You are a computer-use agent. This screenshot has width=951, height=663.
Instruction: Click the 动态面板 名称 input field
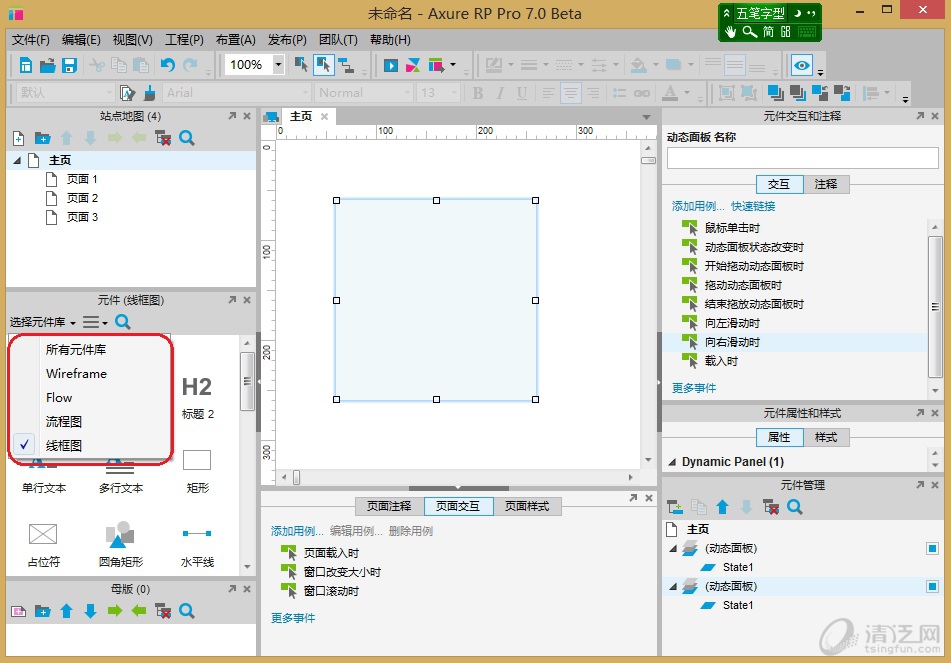pos(802,158)
